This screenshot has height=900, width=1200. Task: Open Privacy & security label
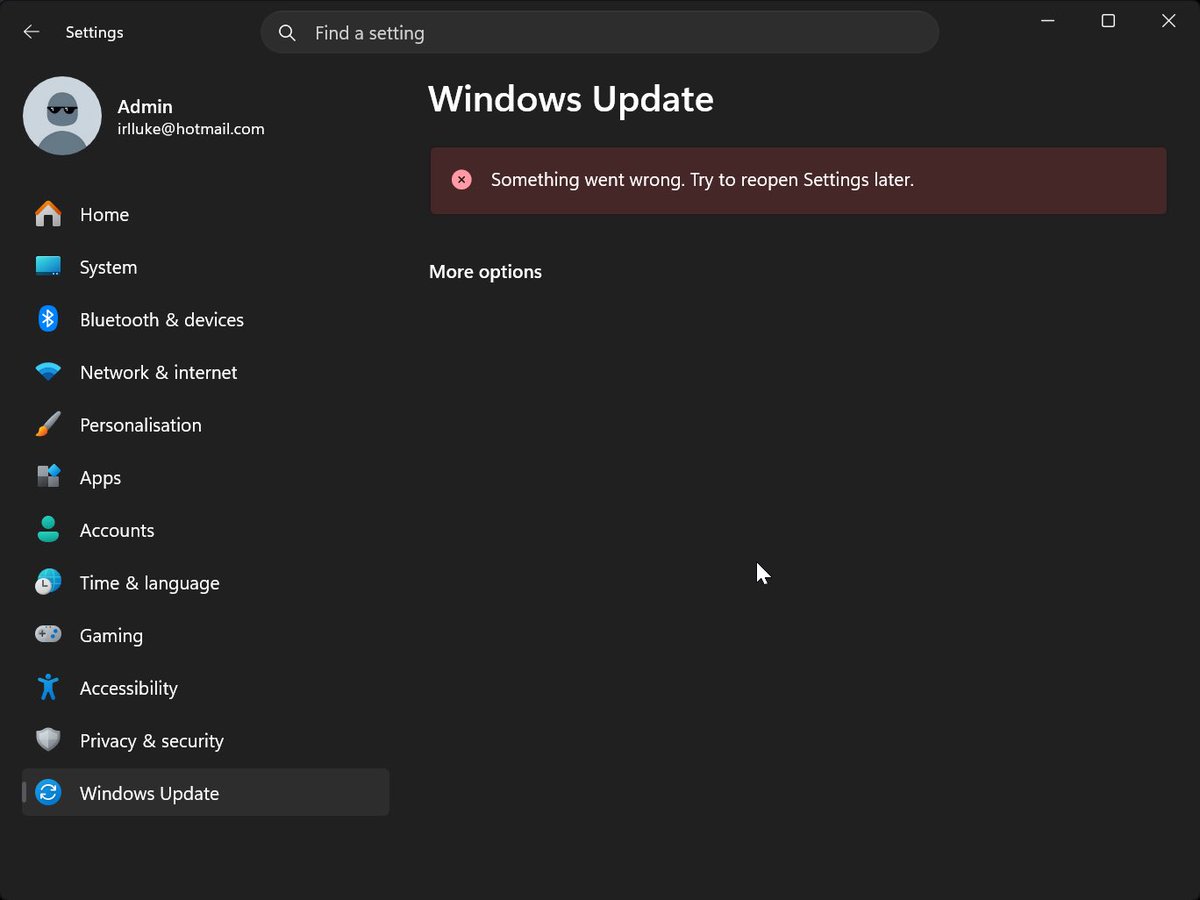[x=151, y=741]
